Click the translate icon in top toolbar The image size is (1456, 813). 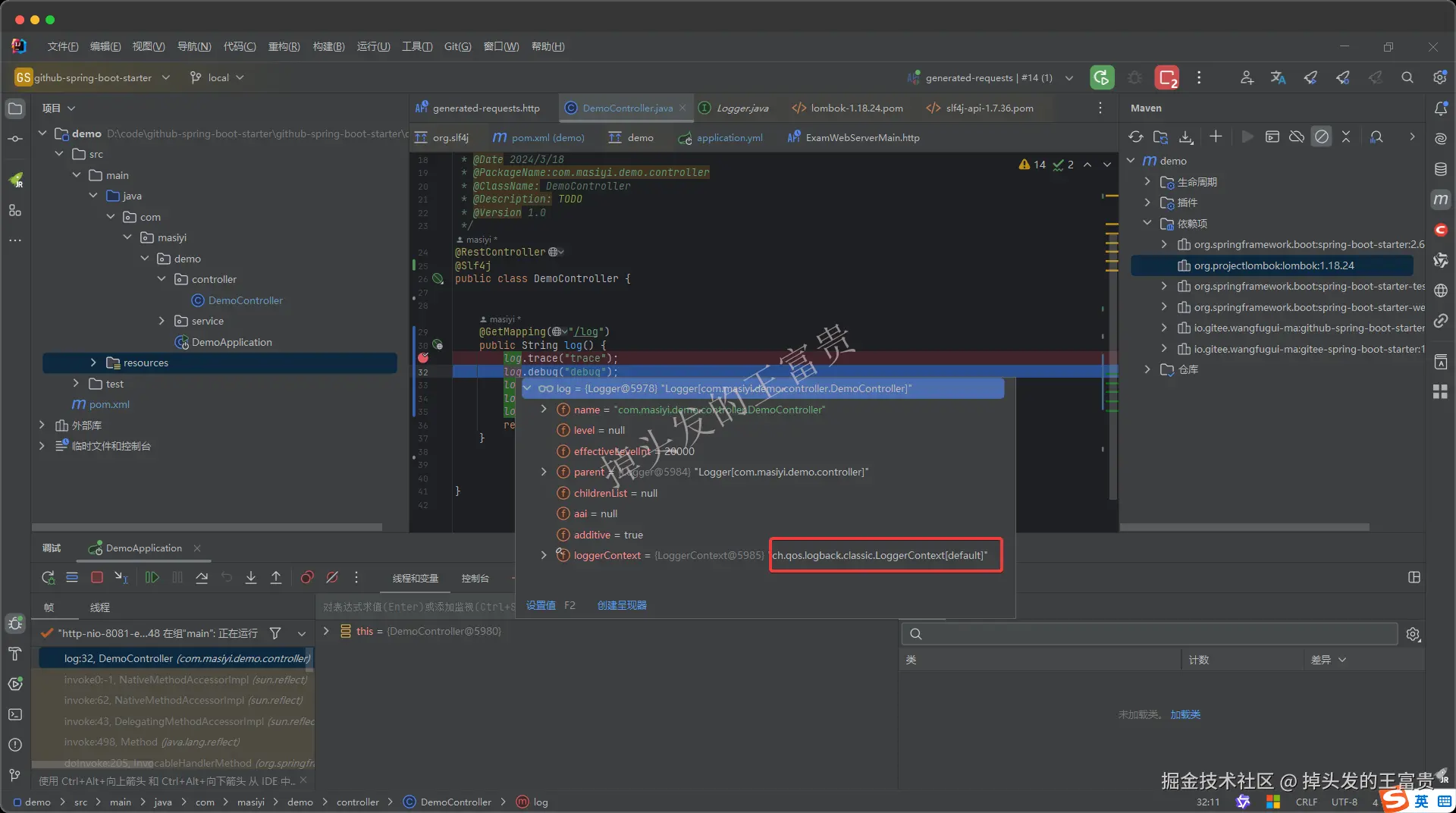1279,77
